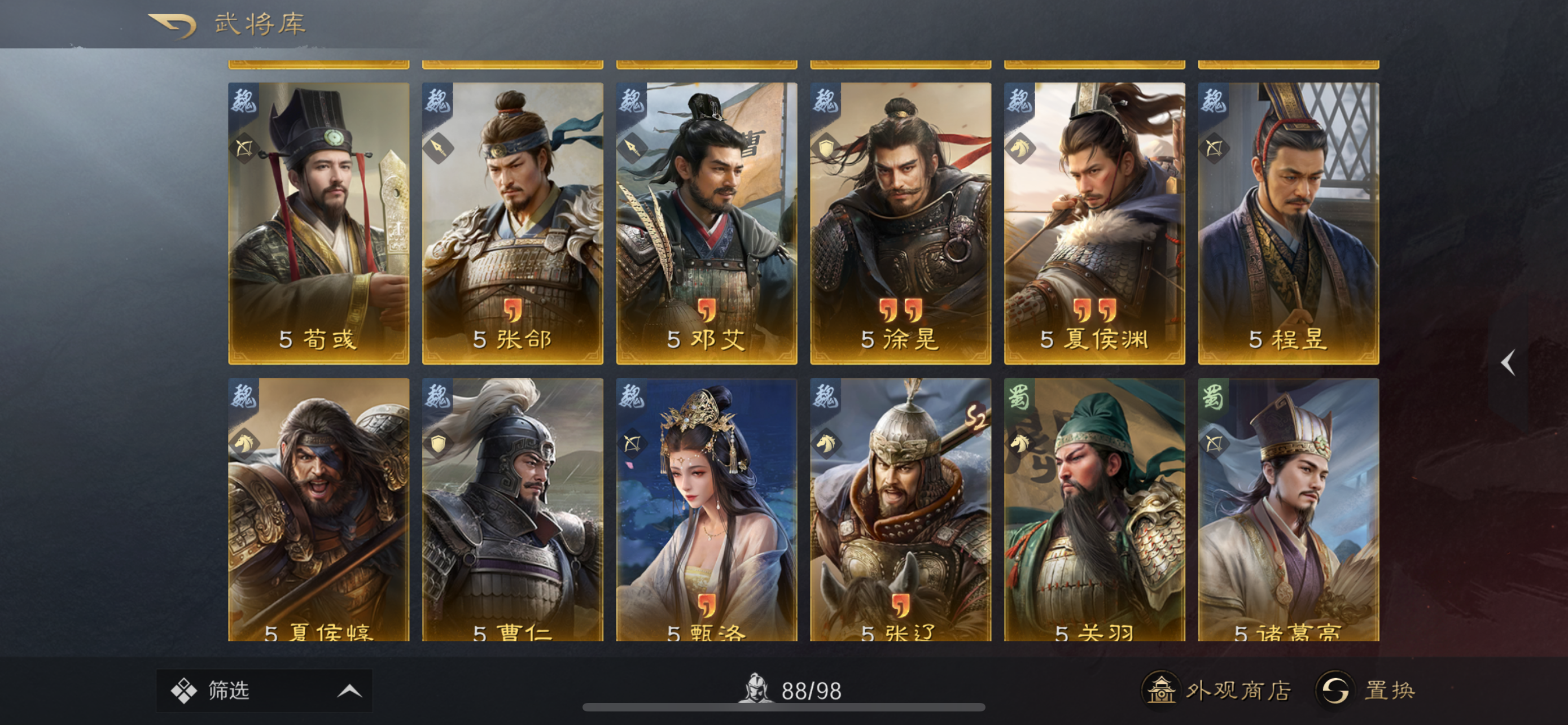1568x725 pixels.
Task: Select the 邓艾 general card
Action: 707,224
